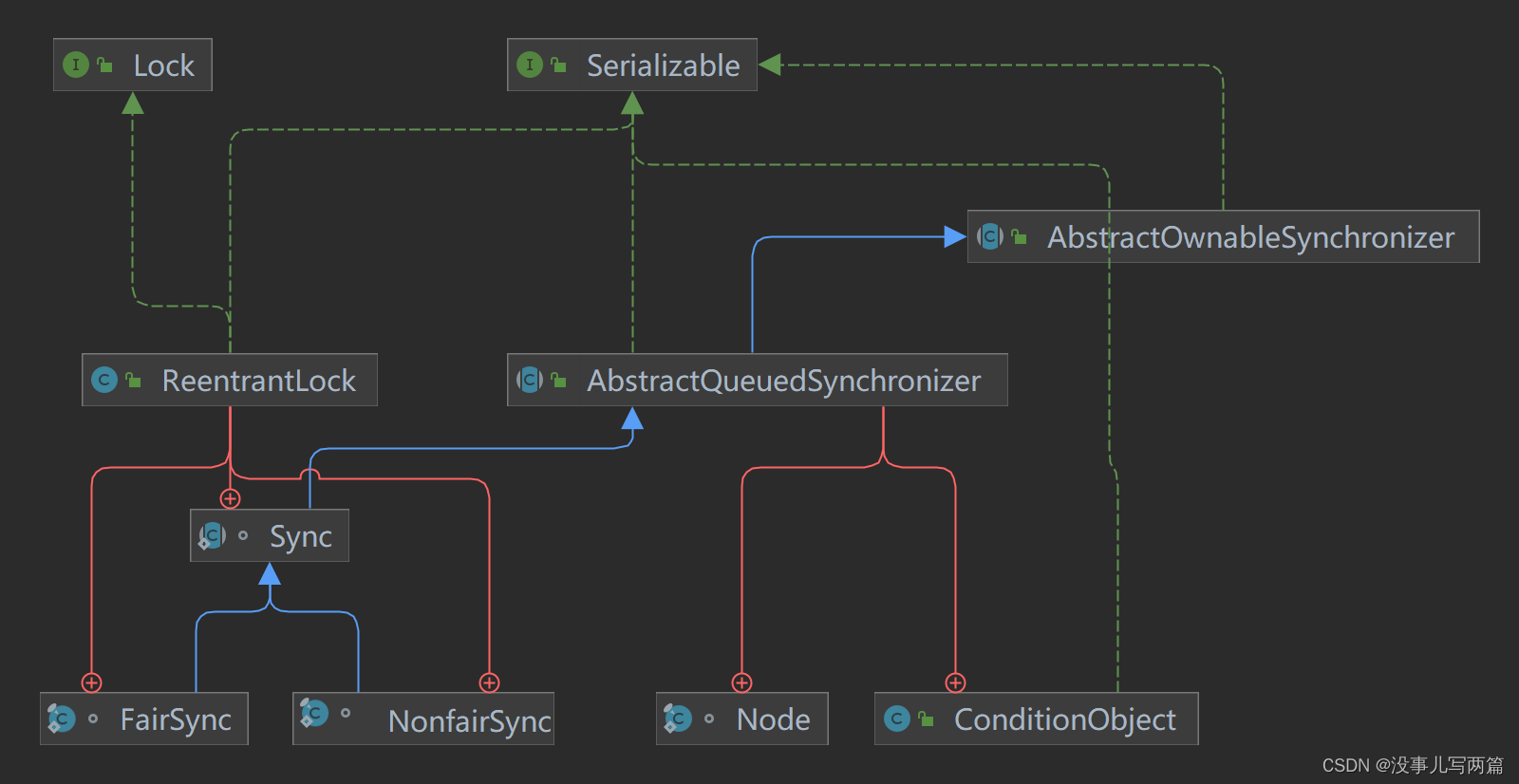
Task: Click the inner-class plus marker above Node
Action: (741, 682)
